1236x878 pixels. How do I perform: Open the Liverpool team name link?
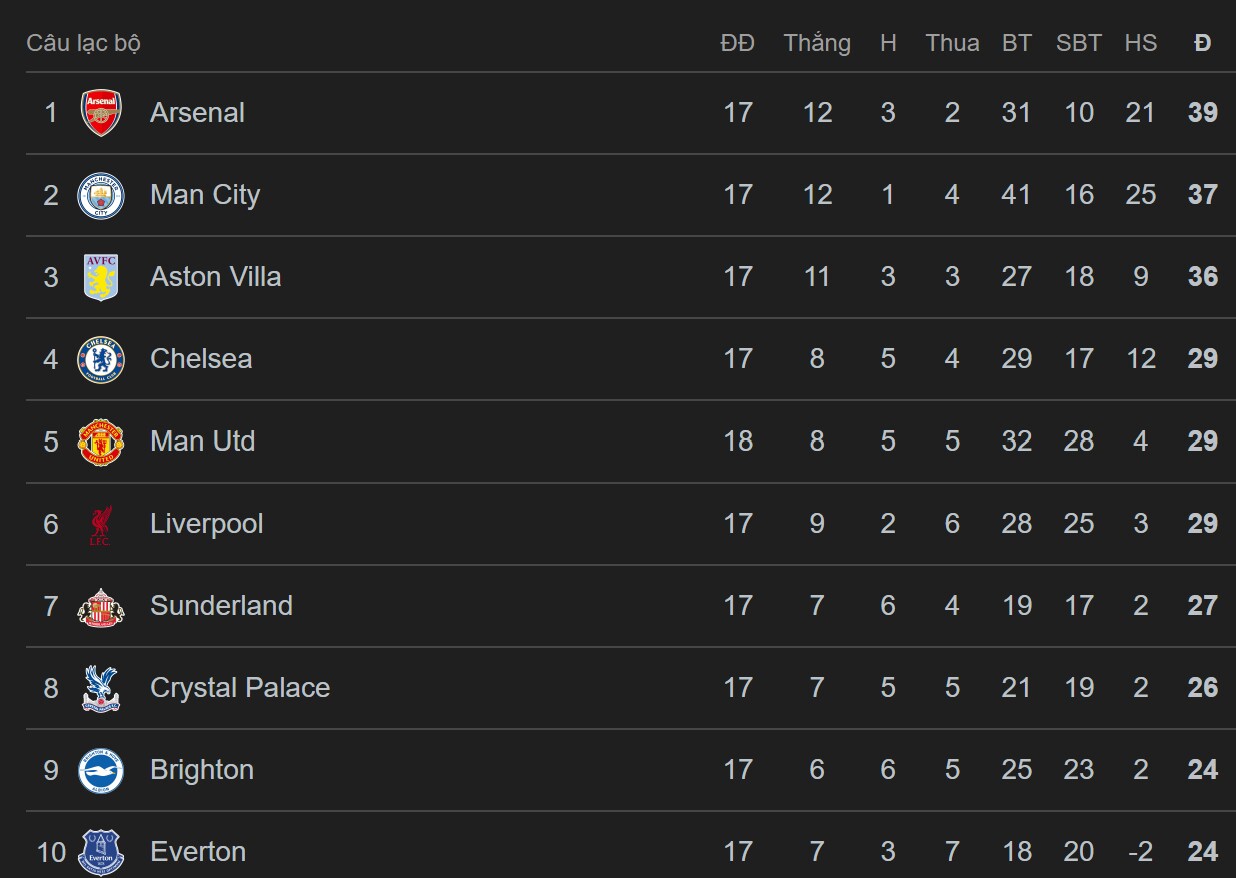(x=206, y=524)
